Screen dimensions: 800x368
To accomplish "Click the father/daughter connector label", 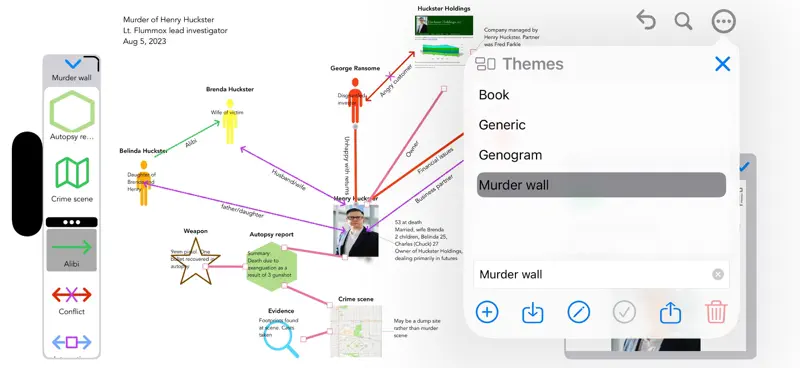I will click(242, 211).
